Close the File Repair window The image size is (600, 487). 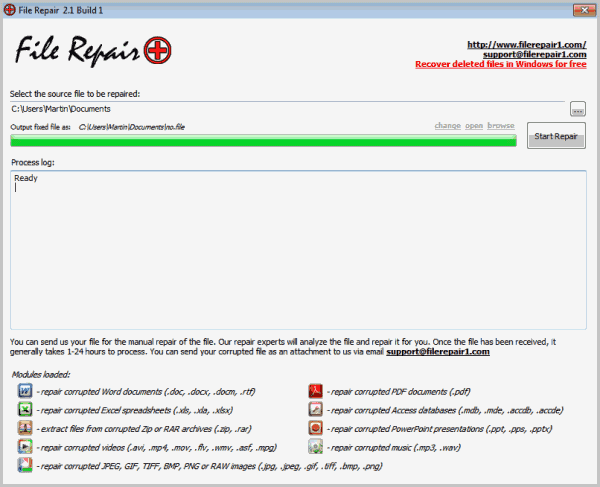pos(584,10)
